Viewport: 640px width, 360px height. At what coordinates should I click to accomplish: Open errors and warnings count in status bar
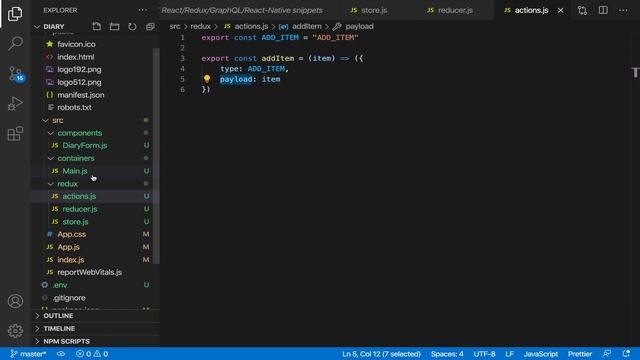92,354
